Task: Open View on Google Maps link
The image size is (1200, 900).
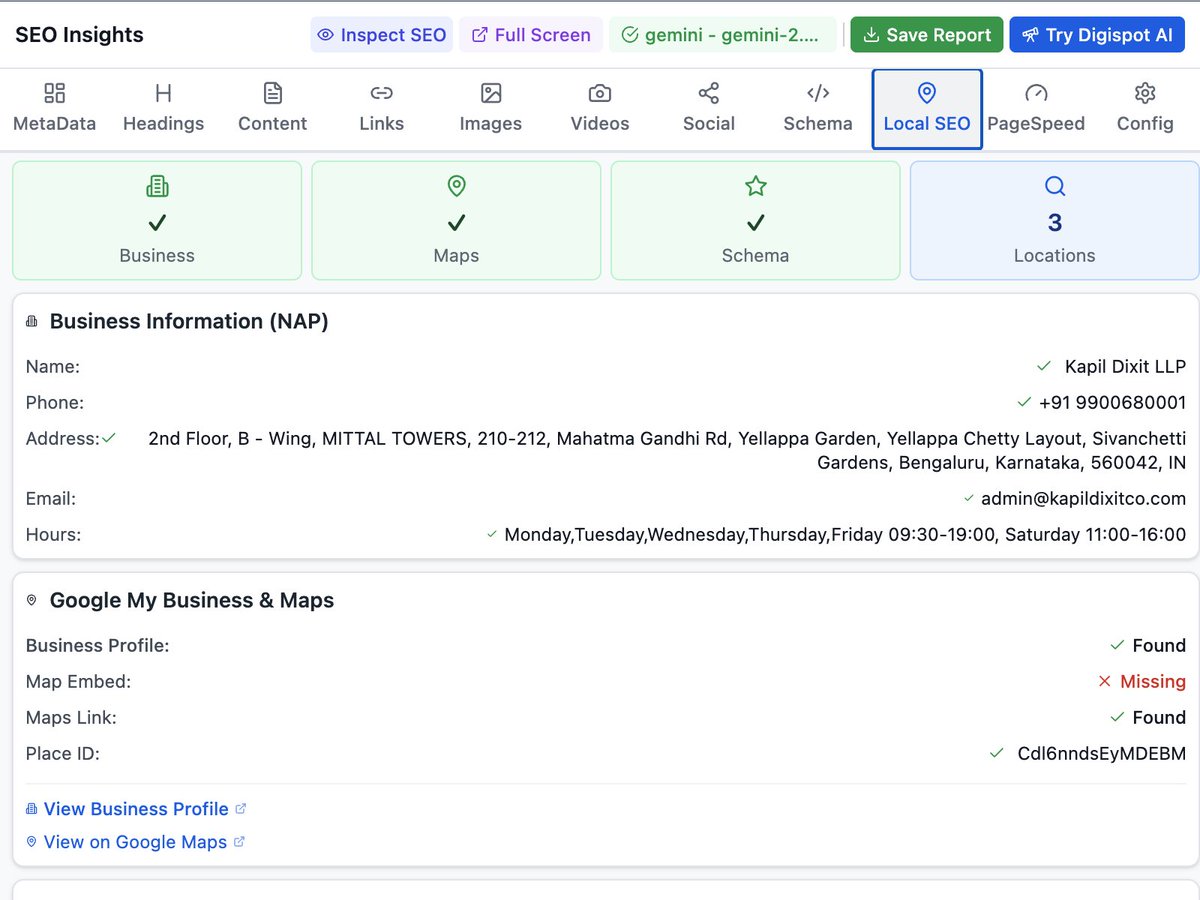Action: click(x=136, y=842)
